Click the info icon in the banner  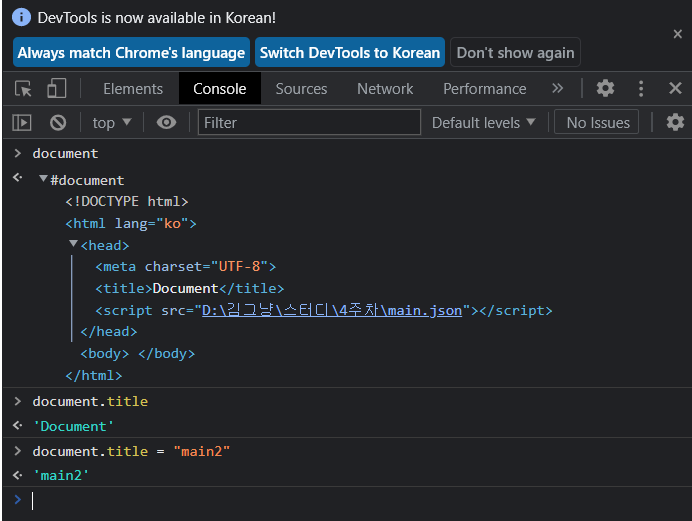pyautogui.click(x=21, y=18)
